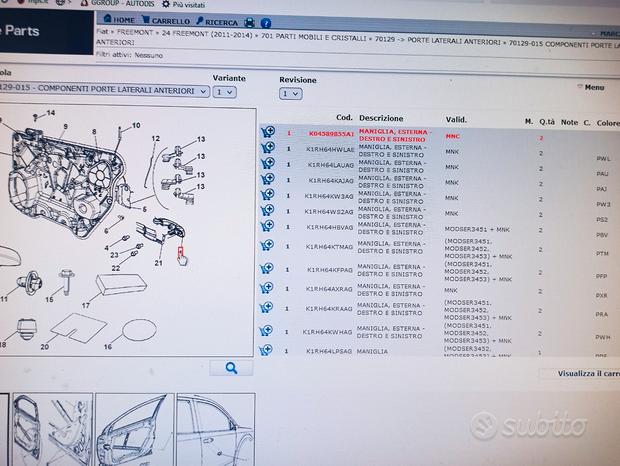Screen dimensions: 620x466
Task: Click 701 PARTI MOBILI E CRISTALLI breadcrumb
Action: click(314, 37)
